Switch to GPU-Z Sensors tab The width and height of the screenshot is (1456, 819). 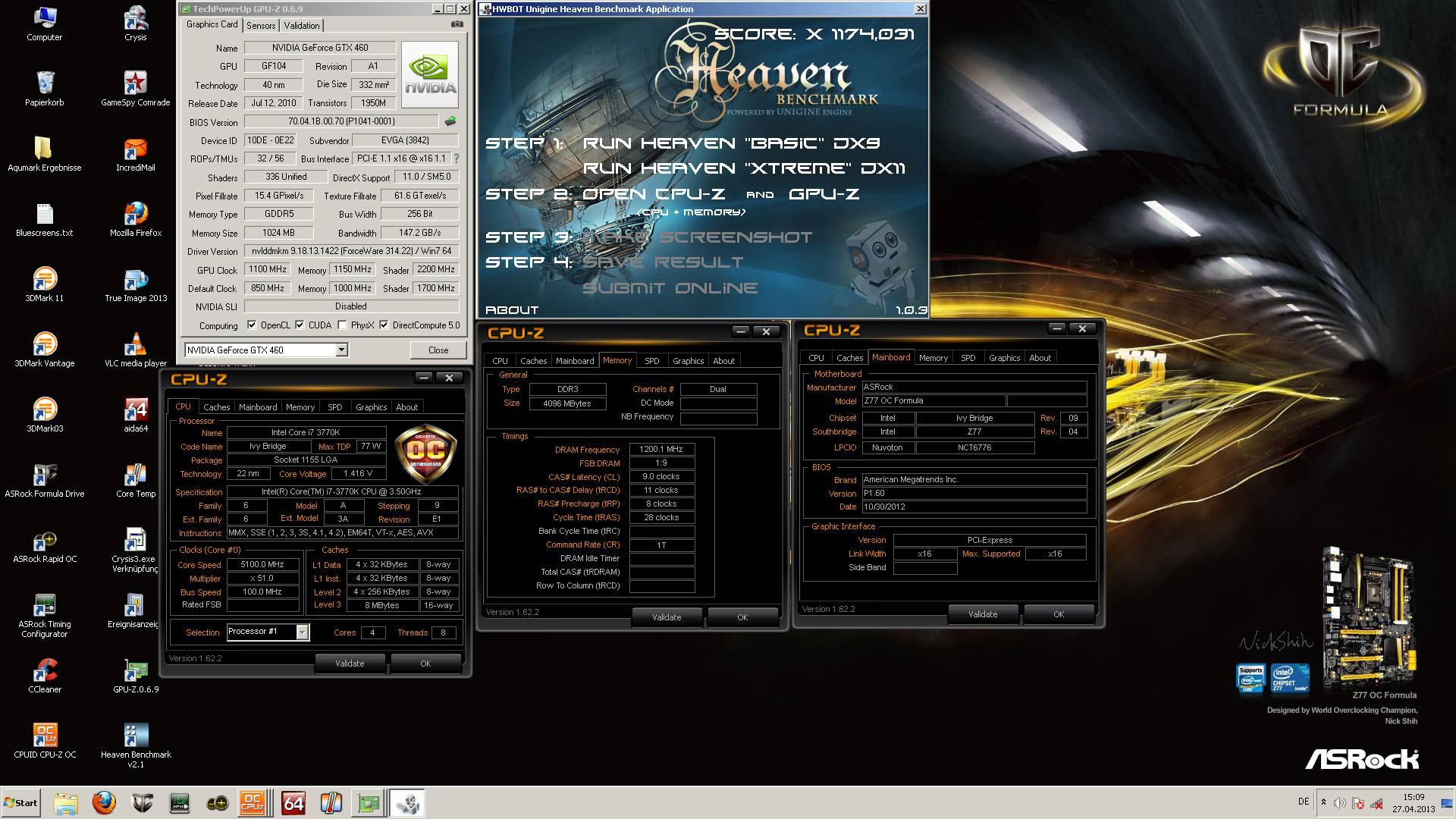coord(261,26)
